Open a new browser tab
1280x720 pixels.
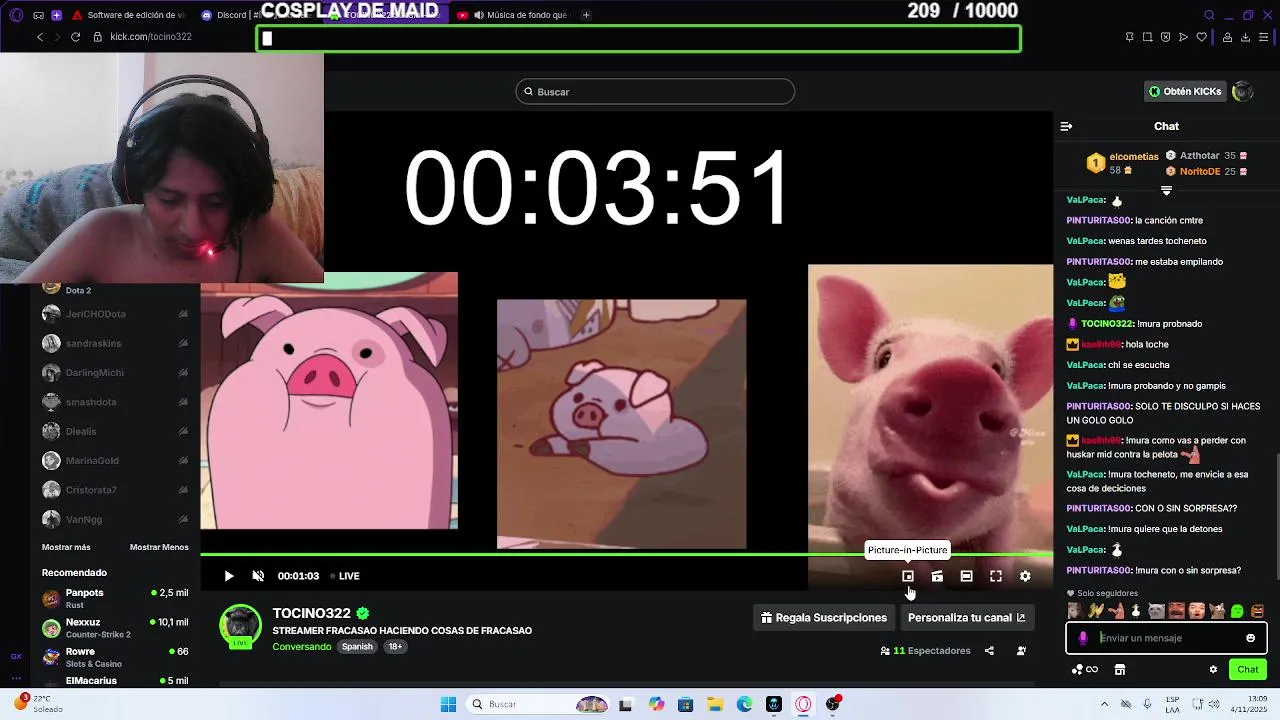tap(586, 15)
